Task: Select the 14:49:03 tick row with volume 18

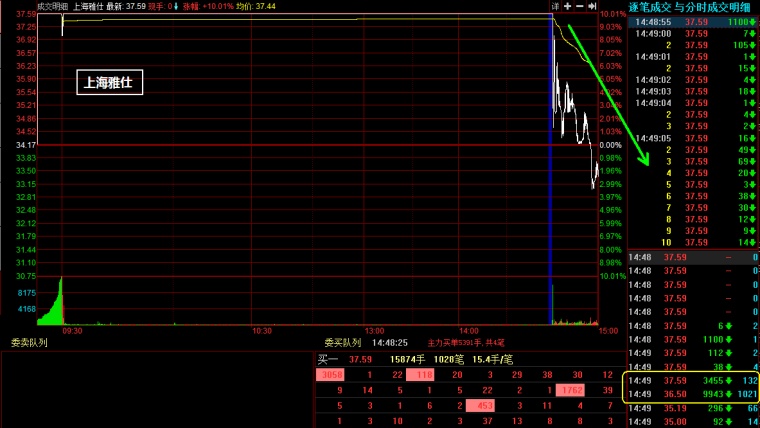Action: click(694, 92)
